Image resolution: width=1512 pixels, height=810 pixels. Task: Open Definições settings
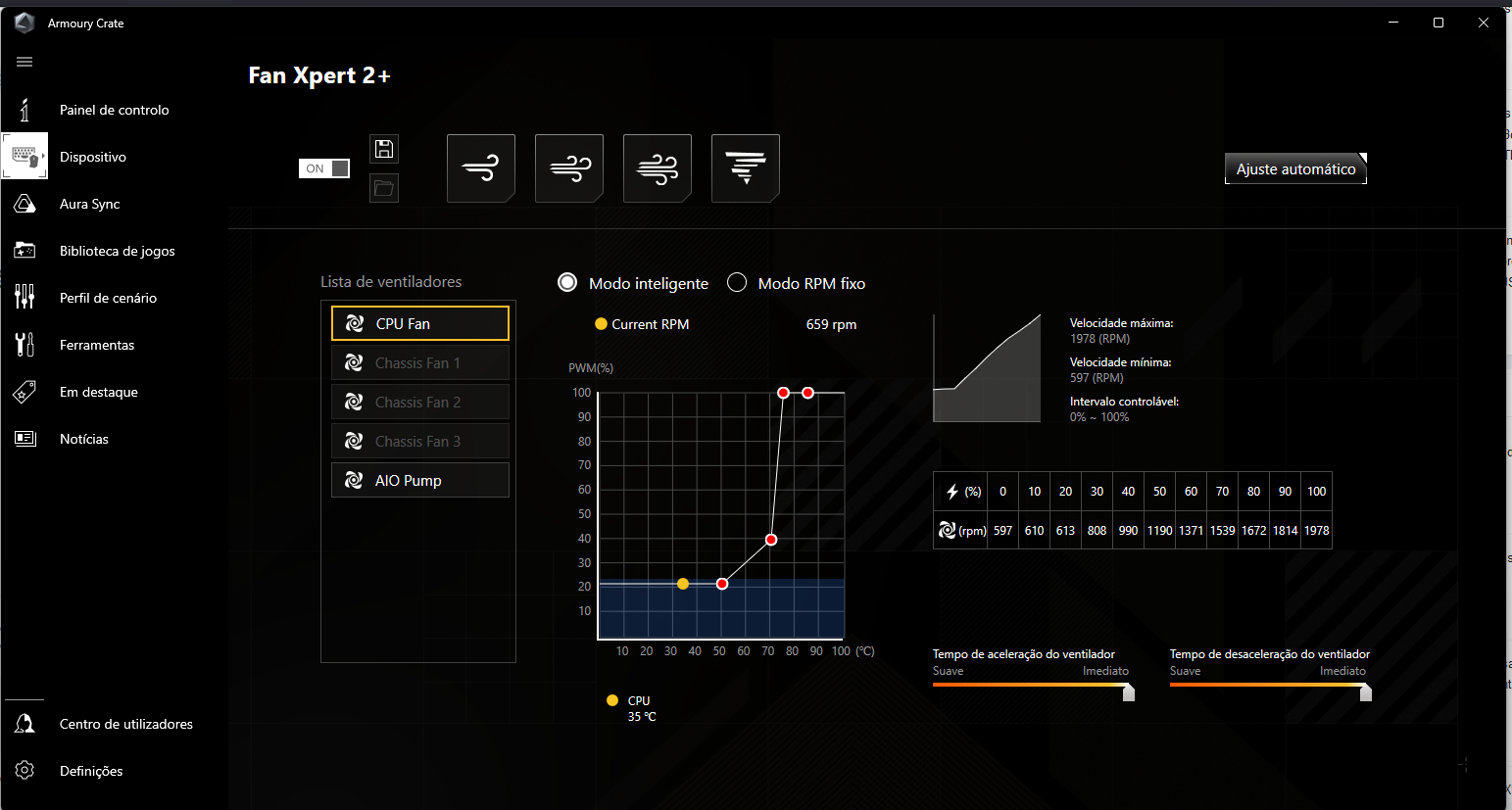coord(91,771)
